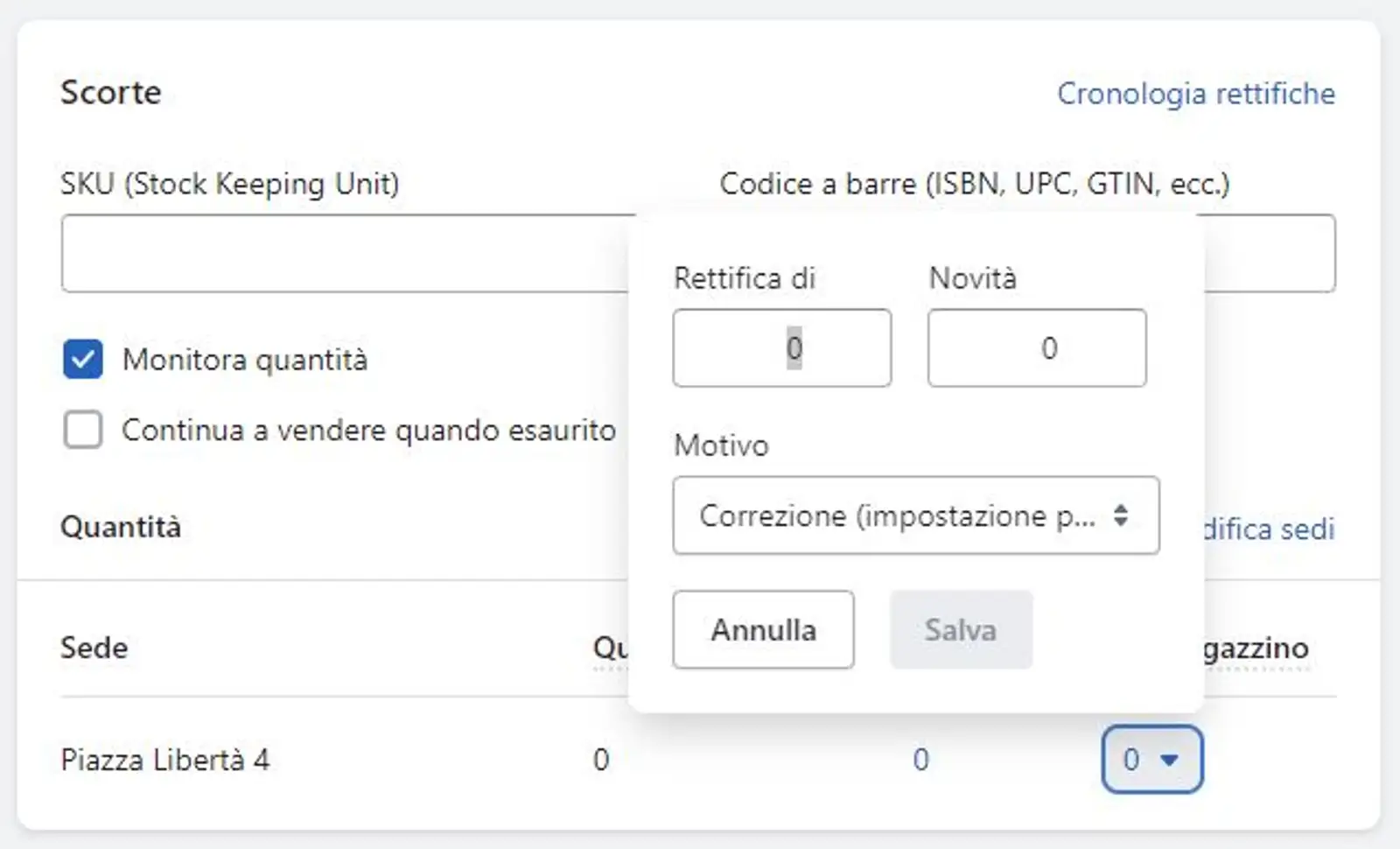The height and width of the screenshot is (849, 1400).
Task: Click the Salva button
Action: [x=960, y=629]
